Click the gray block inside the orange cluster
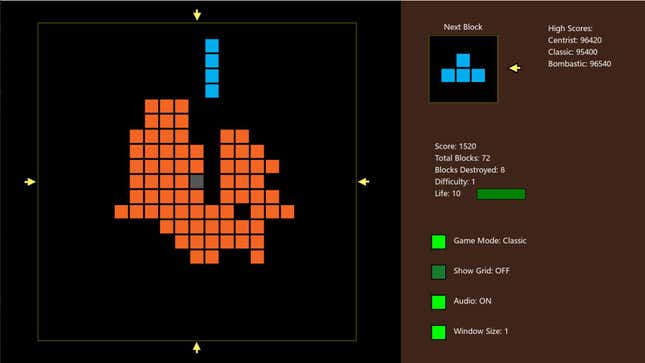 pyautogui.click(x=197, y=182)
